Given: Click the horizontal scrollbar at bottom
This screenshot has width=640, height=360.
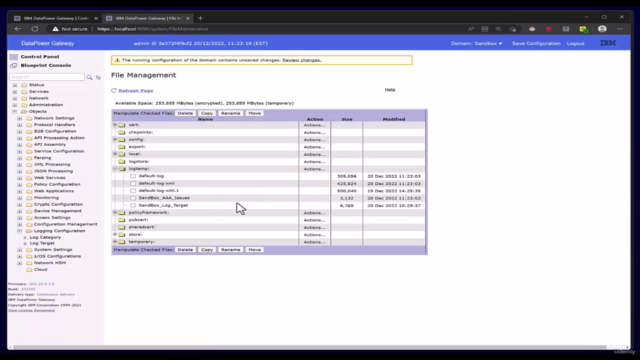Looking at the screenshot, I should pos(309,347).
